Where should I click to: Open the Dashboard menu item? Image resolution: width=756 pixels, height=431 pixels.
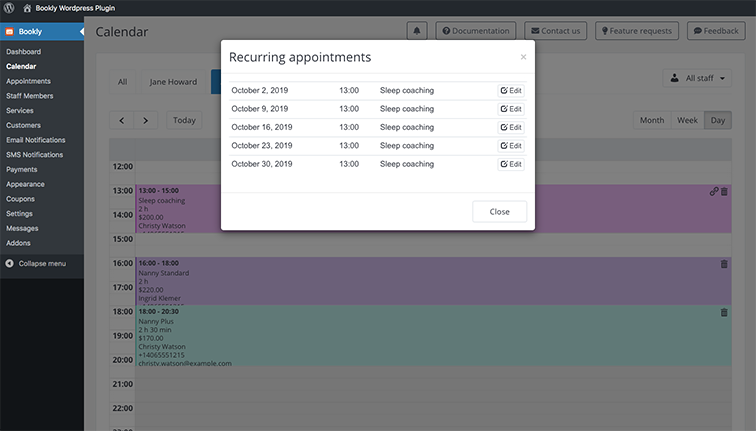point(24,52)
